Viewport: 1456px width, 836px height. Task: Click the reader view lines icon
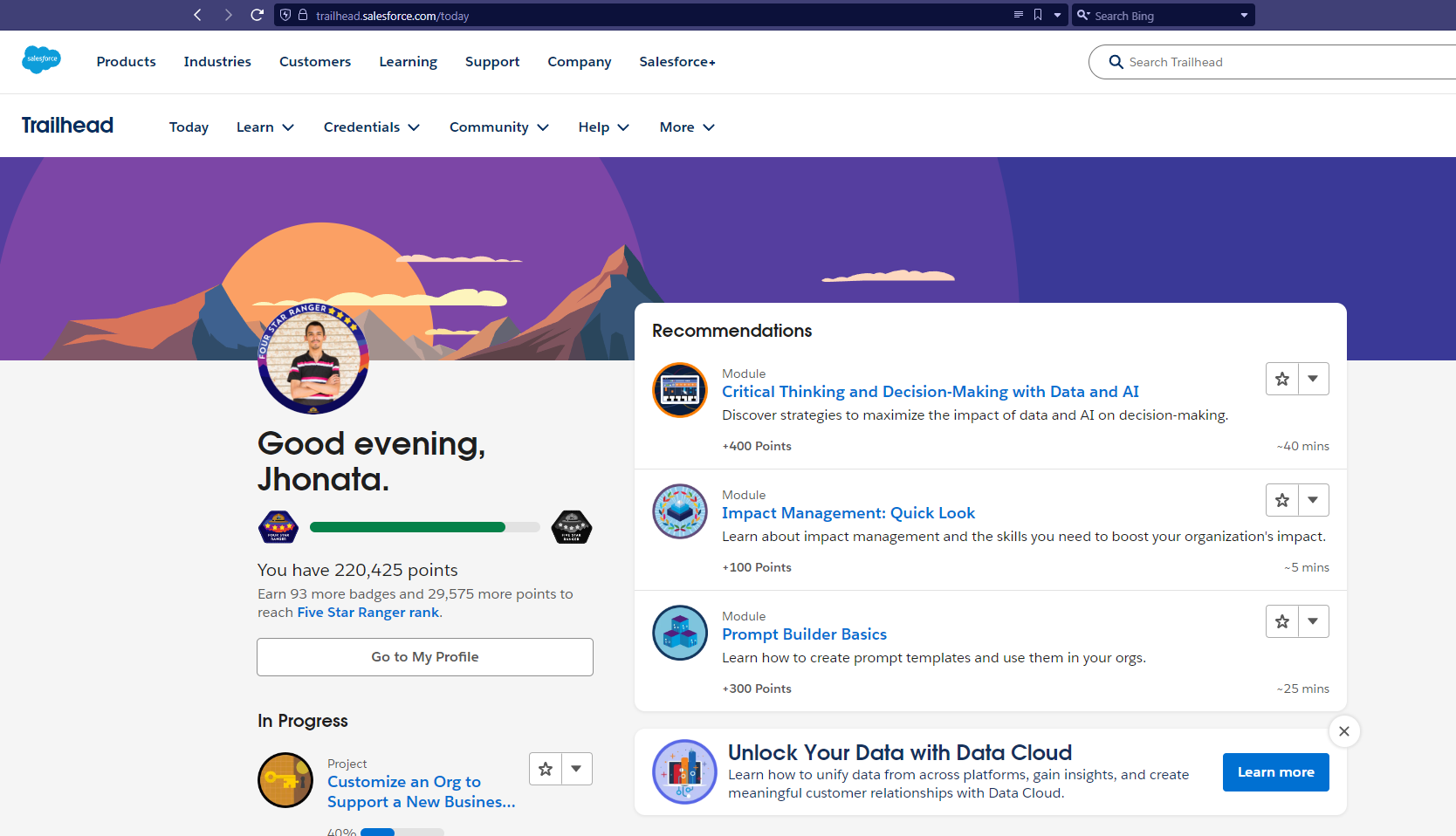1019,15
